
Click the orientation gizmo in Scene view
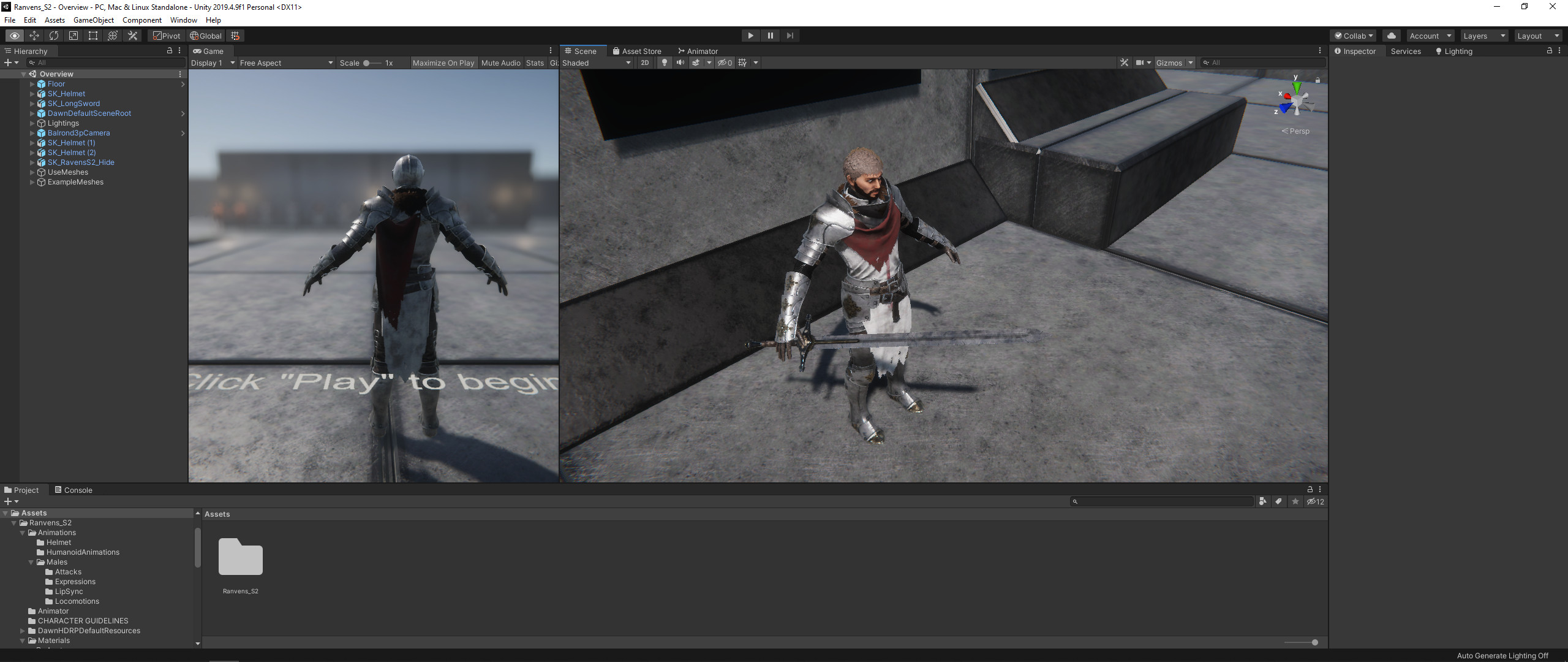(x=1296, y=101)
